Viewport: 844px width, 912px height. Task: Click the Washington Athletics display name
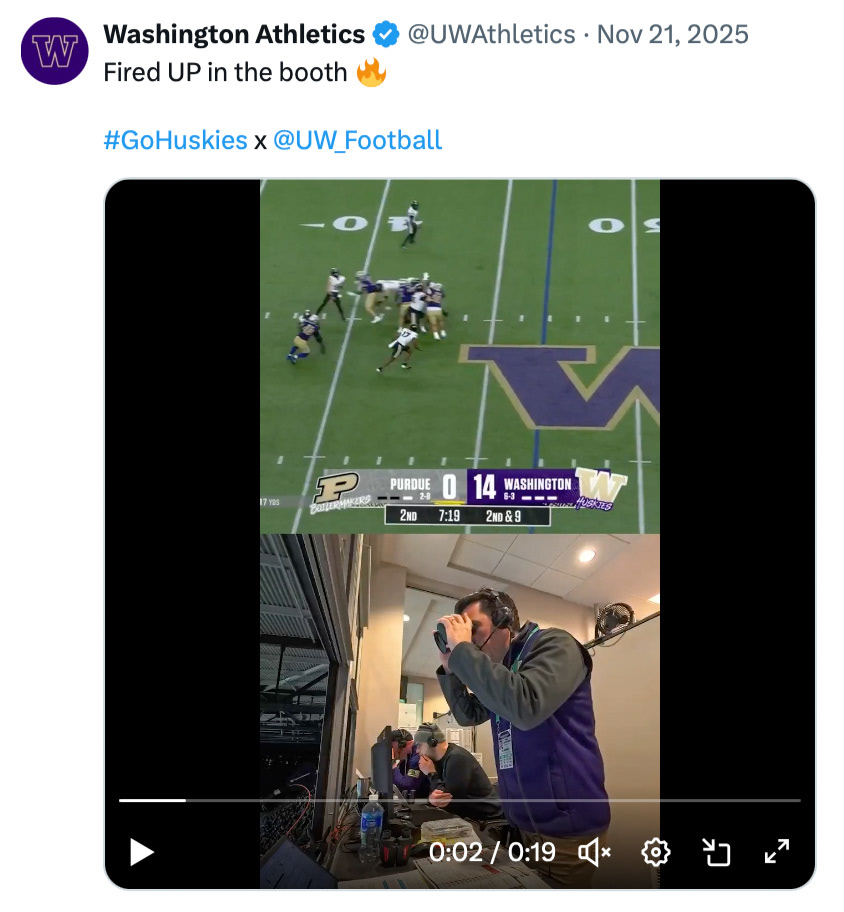click(x=234, y=35)
